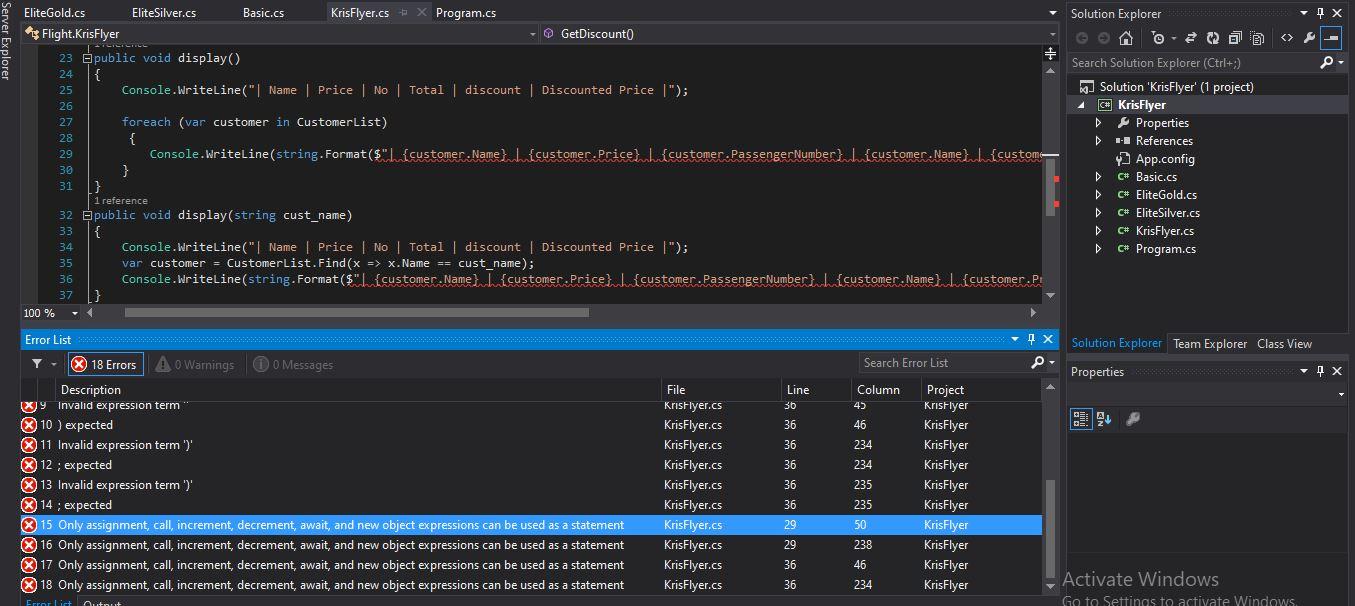Click the Home icon in Solution Explorer
Viewport: 1355px width, 606px height.
click(1126, 38)
